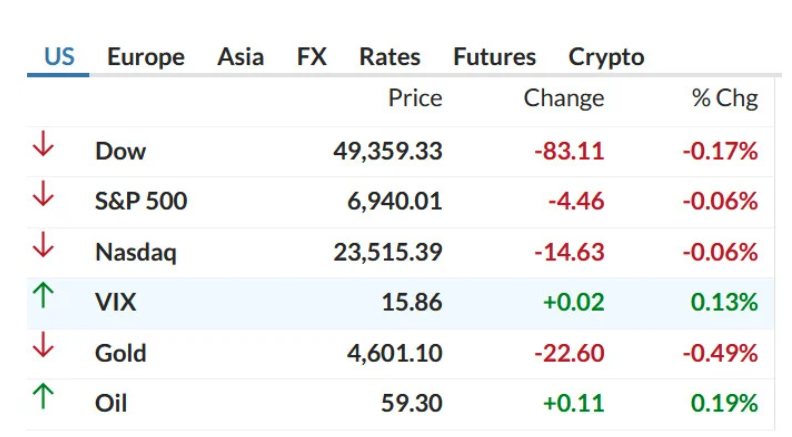
Task: Click the green up arrow beside VIX
Action: point(42,297)
